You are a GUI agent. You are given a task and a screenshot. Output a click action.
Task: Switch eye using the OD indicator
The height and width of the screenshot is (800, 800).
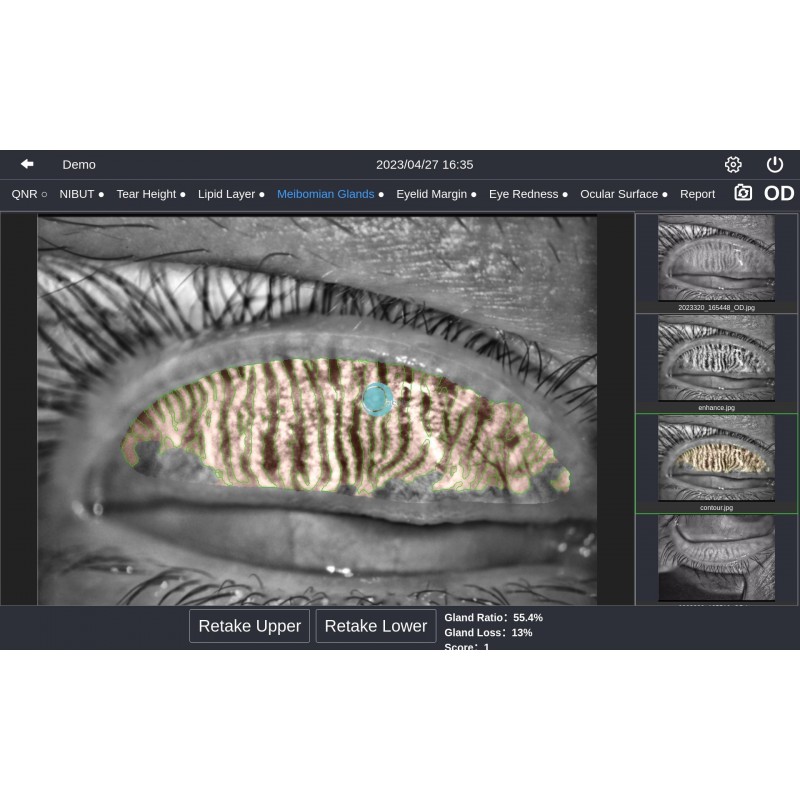pyautogui.click(x=779, y=193)
